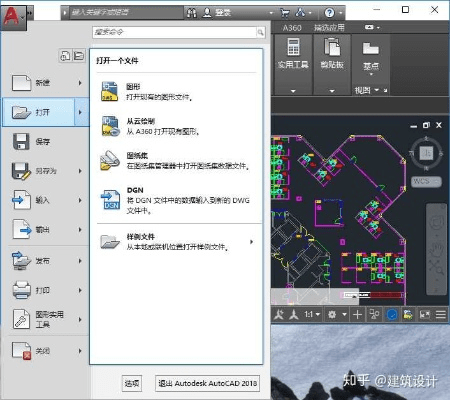Open the Help question mark icon

329,13
